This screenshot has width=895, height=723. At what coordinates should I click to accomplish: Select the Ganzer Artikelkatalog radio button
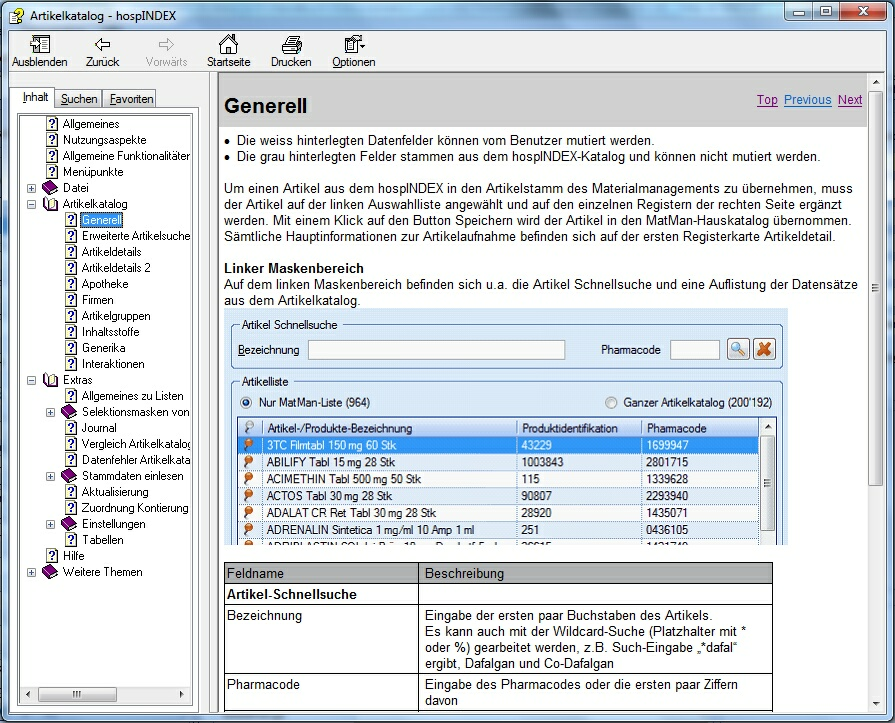click(x=612, y=403)
